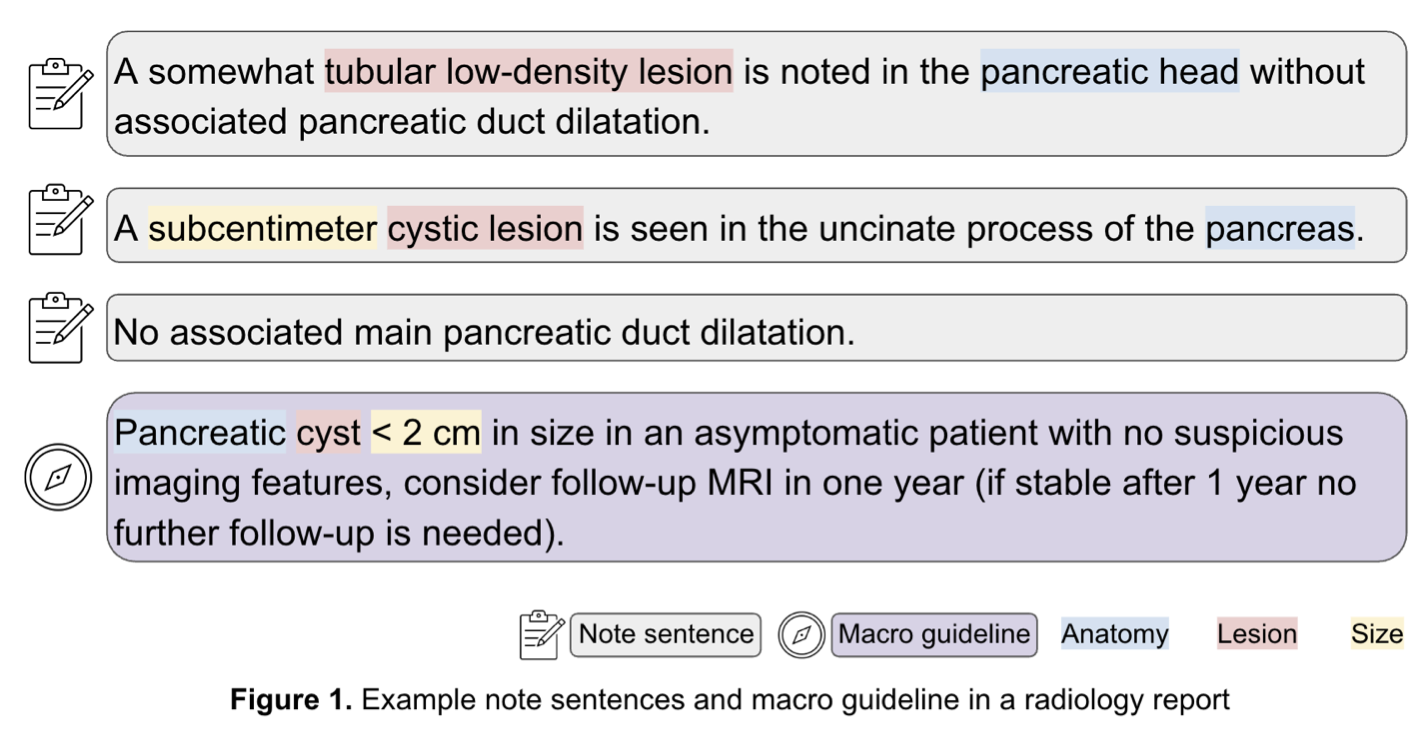Click the 'Macro guideline' legend box
The width and height of the screenshot is (1428, 748).
point(933,634)
